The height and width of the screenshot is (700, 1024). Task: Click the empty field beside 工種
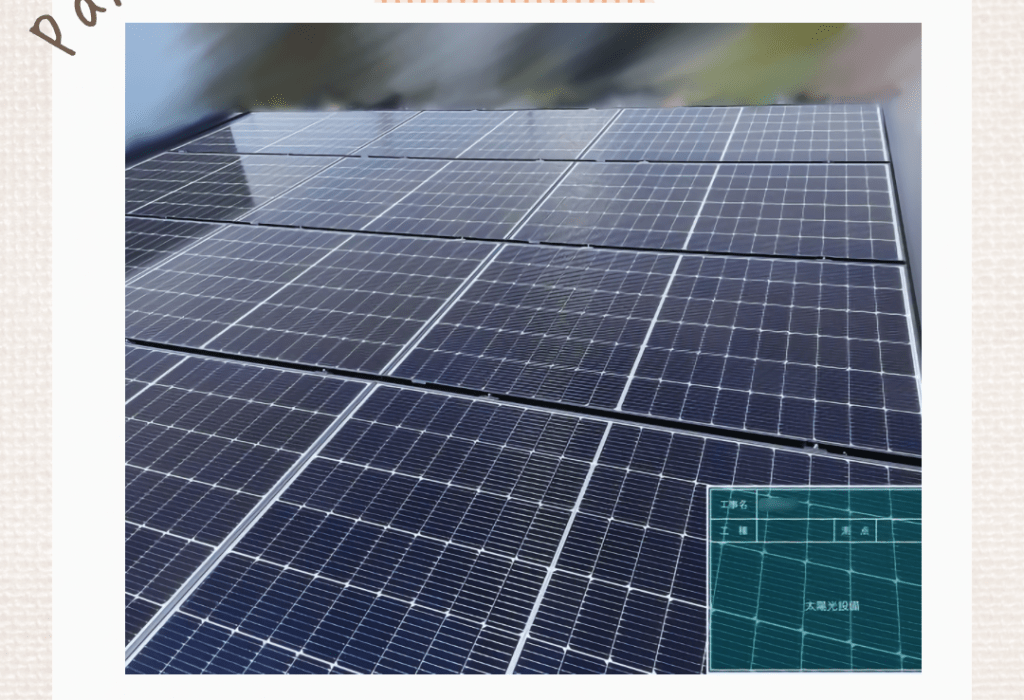795,532
